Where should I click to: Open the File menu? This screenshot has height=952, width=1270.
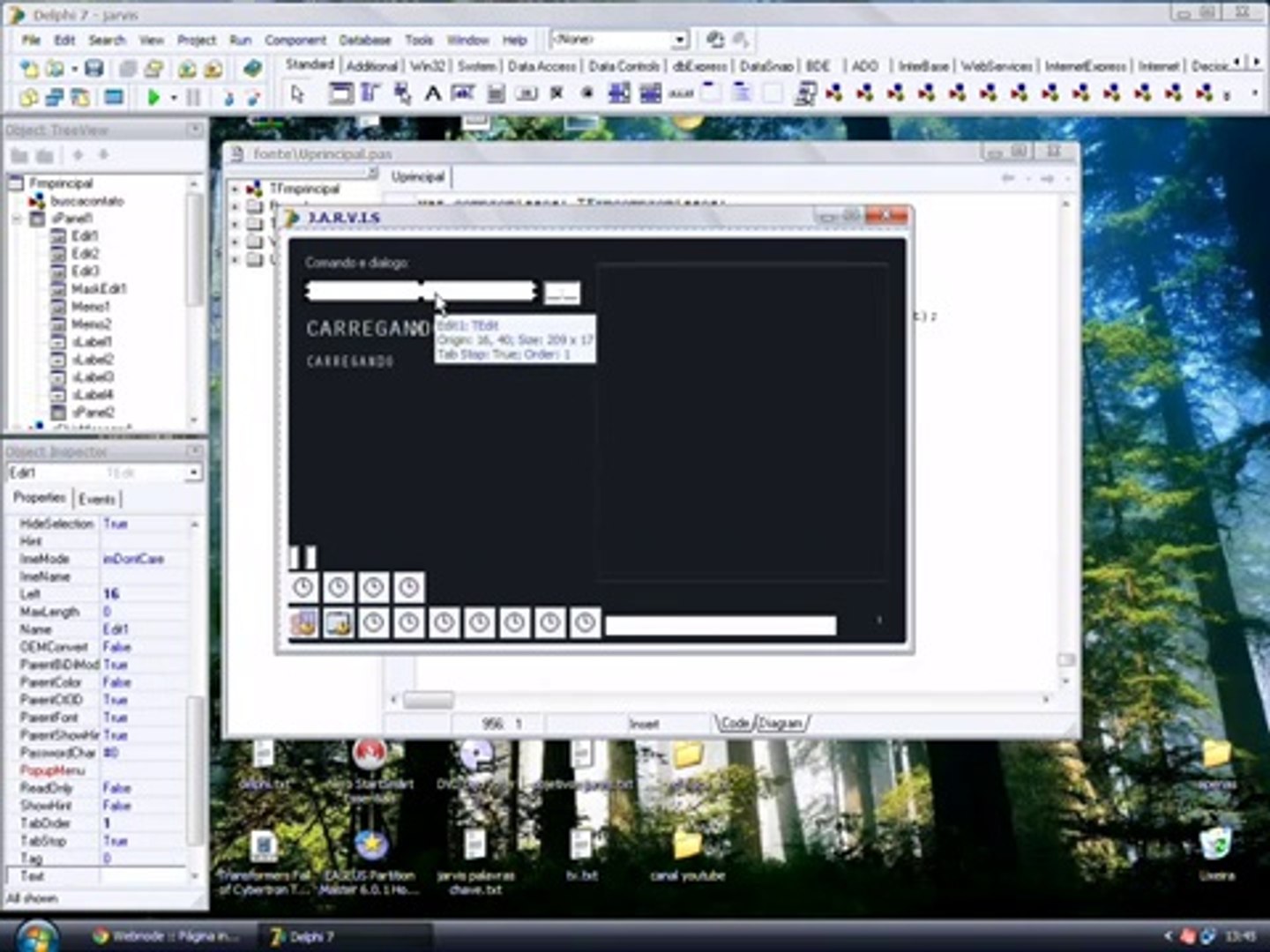point(31,40)
